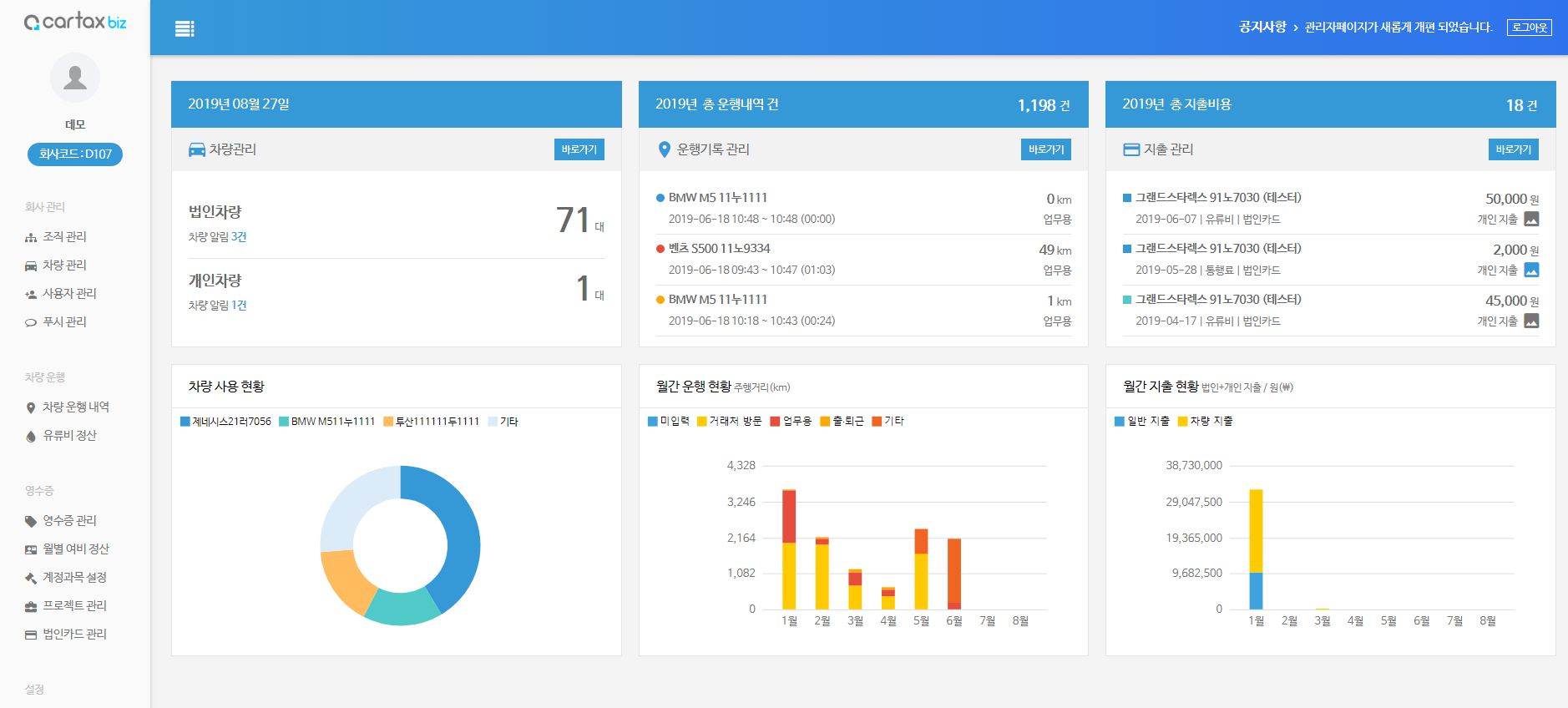Click 바로가기 button in 차량관리 card

[579, 149]
